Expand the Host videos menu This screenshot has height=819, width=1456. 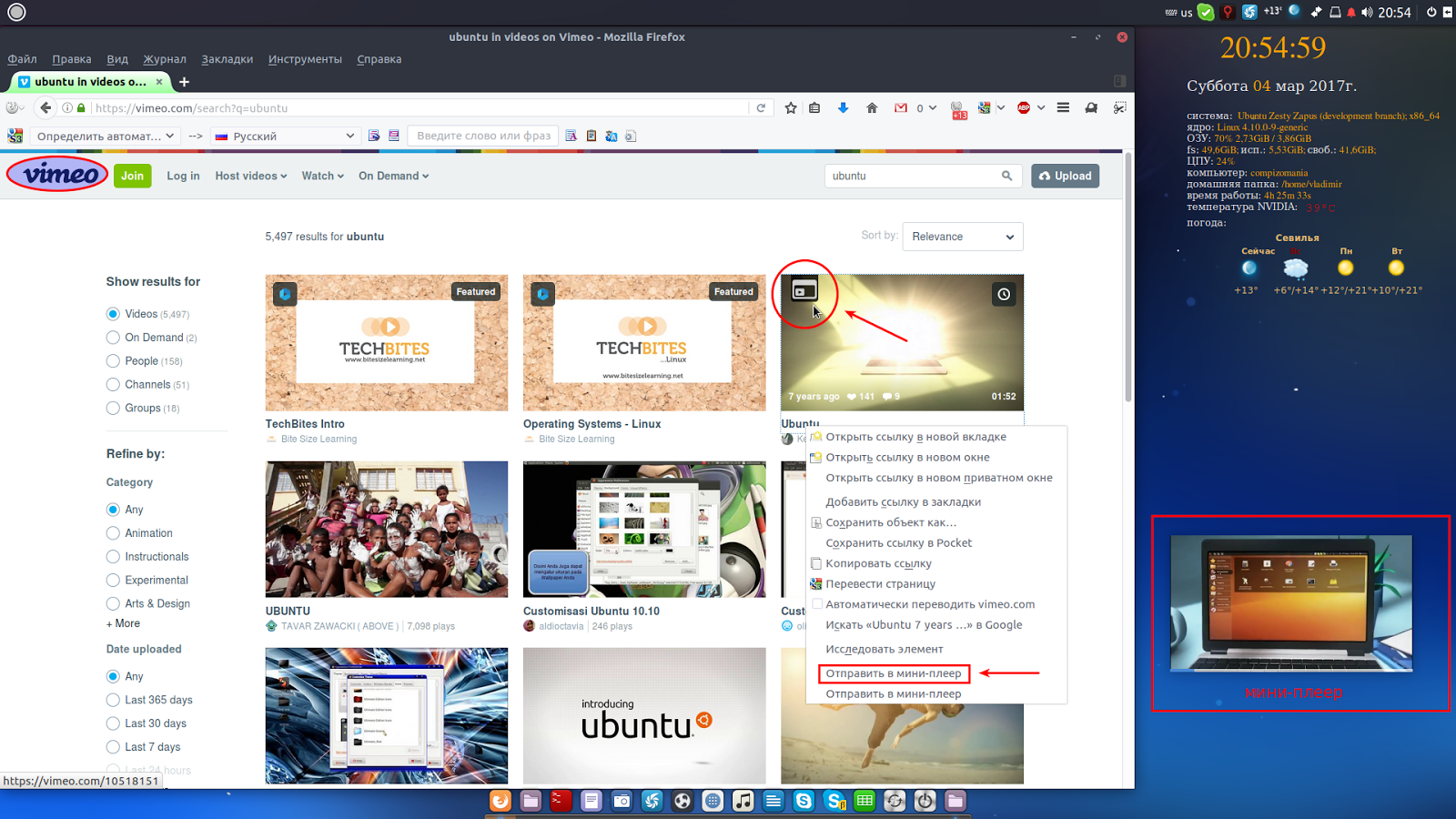coord(250,176)
